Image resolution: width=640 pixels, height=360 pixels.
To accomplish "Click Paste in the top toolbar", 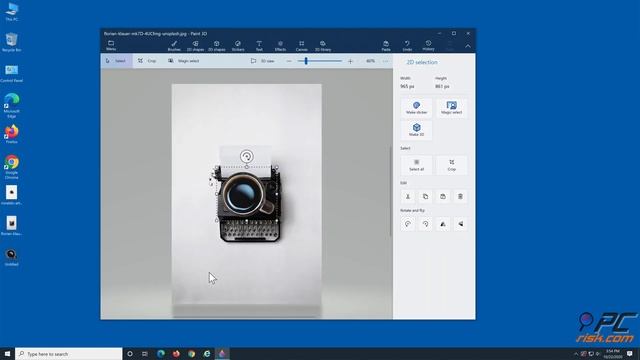I will tap(386, 46).
